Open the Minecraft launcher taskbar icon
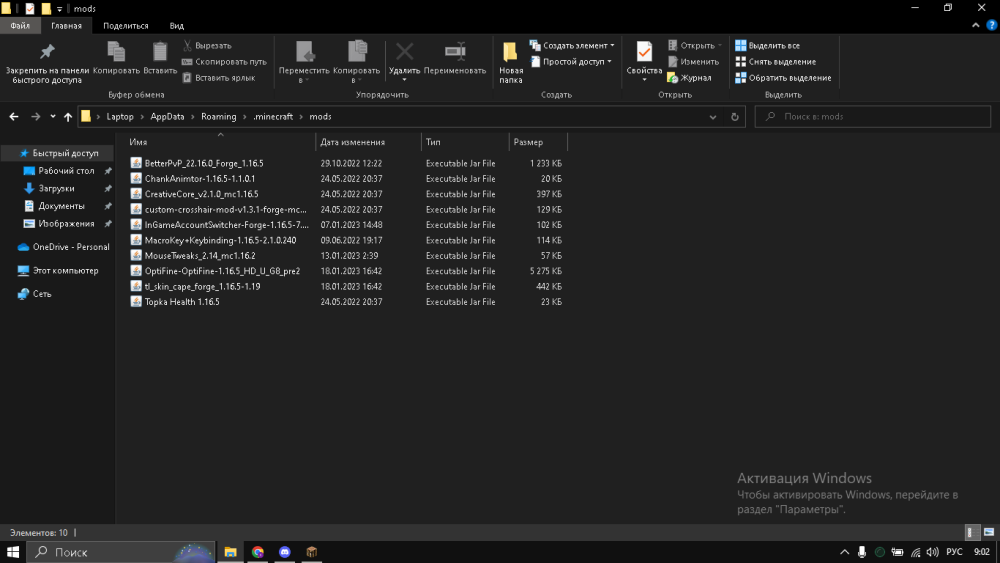The image size is (1000, 563). pos(311,552)
